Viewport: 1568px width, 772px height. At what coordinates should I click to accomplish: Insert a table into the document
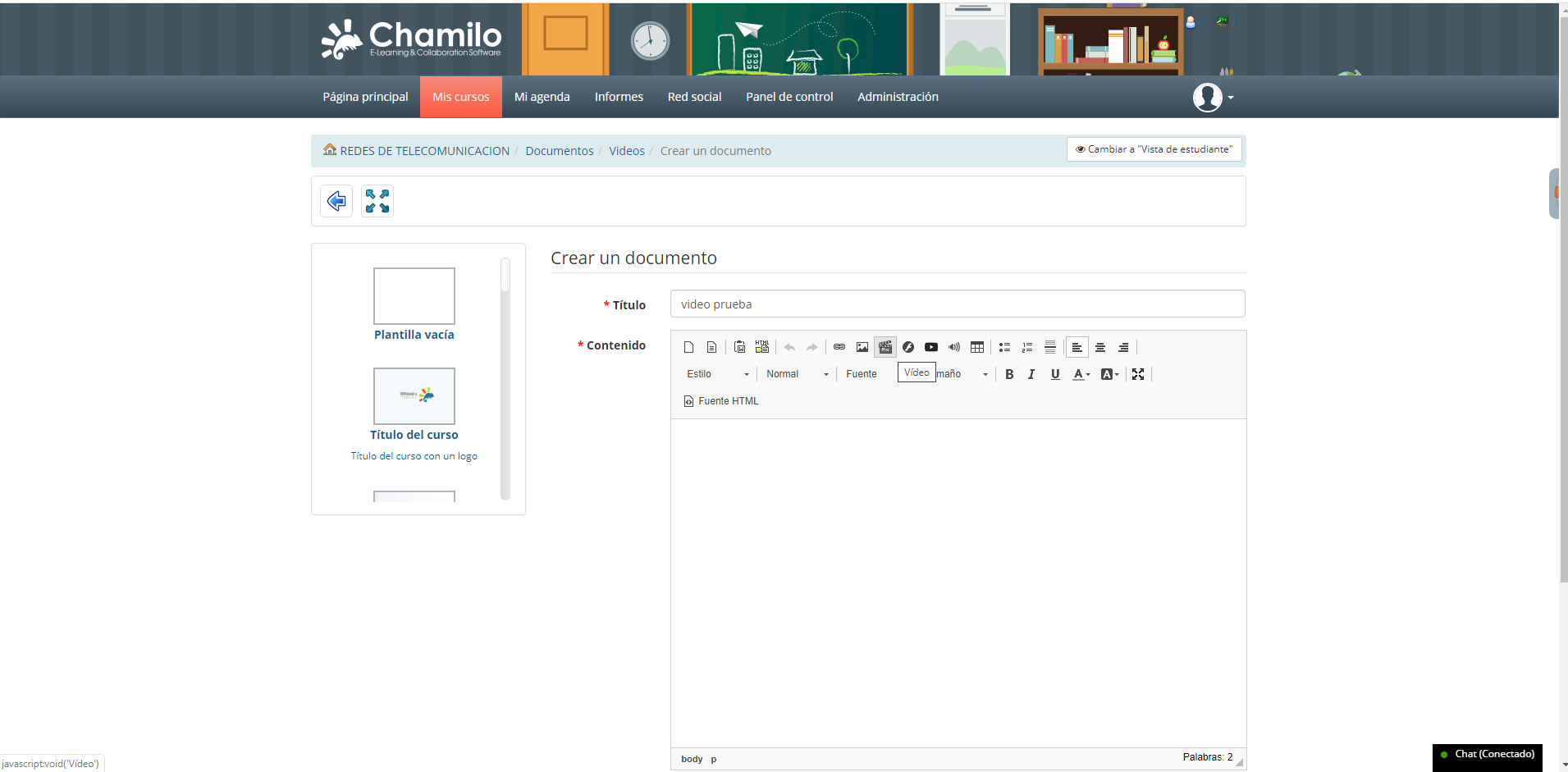pos(977,346)
